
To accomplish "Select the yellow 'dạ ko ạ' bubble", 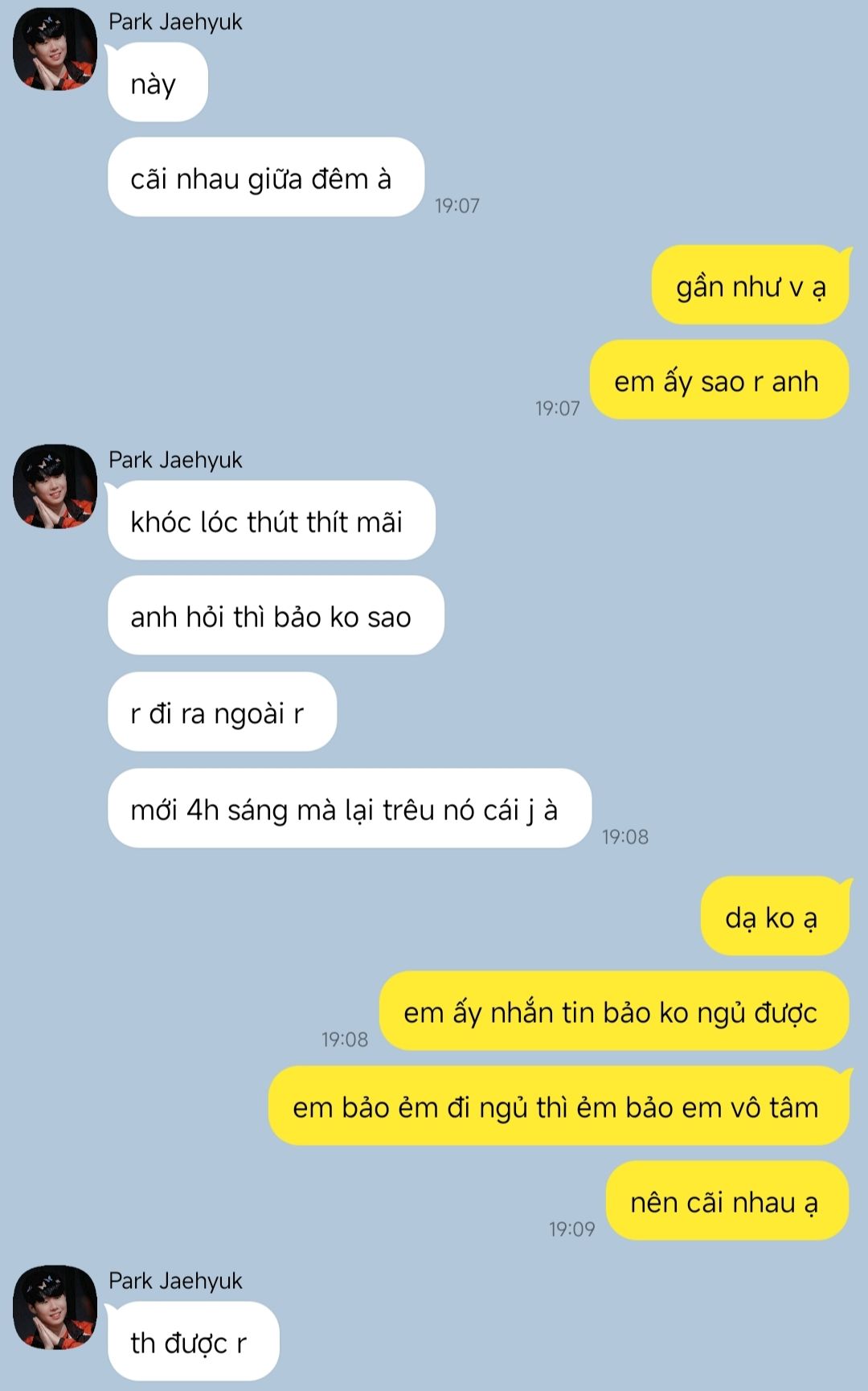I will [776, 917].
